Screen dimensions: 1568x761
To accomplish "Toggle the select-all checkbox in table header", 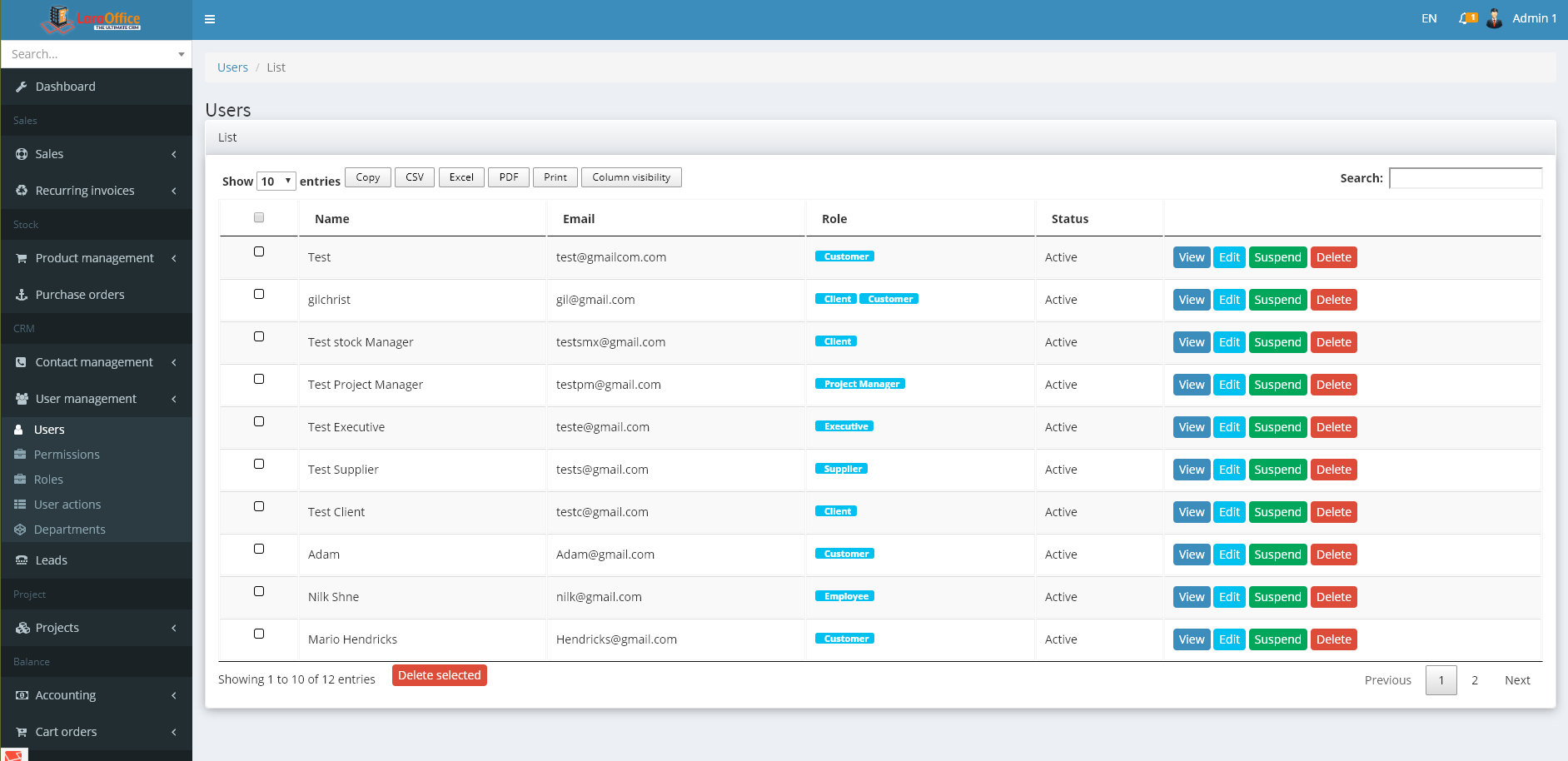I will pos(259,217).
